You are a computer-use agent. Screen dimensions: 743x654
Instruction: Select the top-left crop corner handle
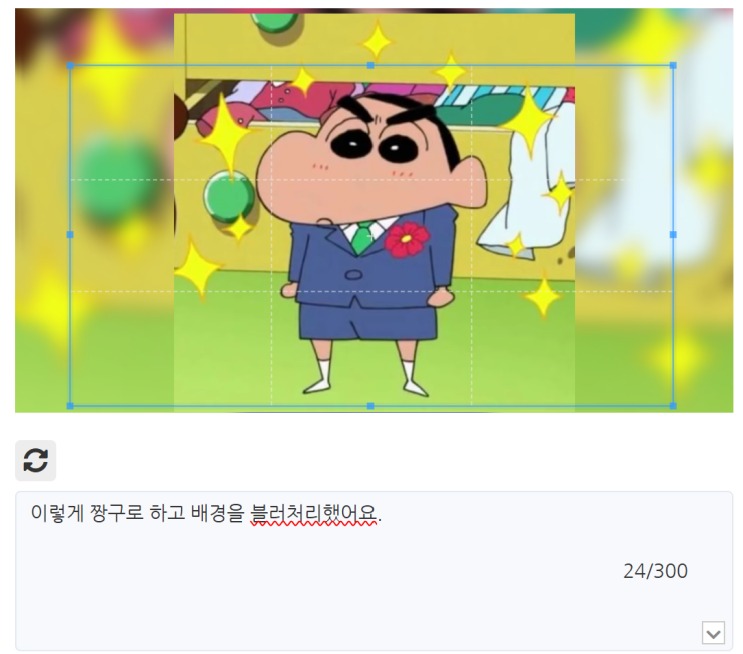pos(70,65)
